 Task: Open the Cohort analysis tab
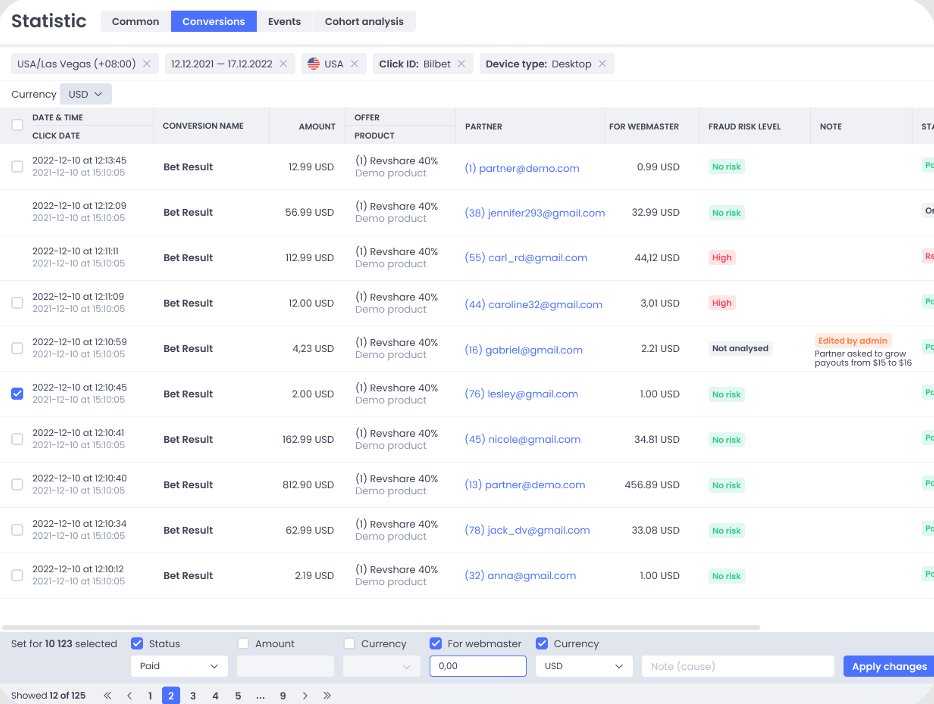[365, 21]
